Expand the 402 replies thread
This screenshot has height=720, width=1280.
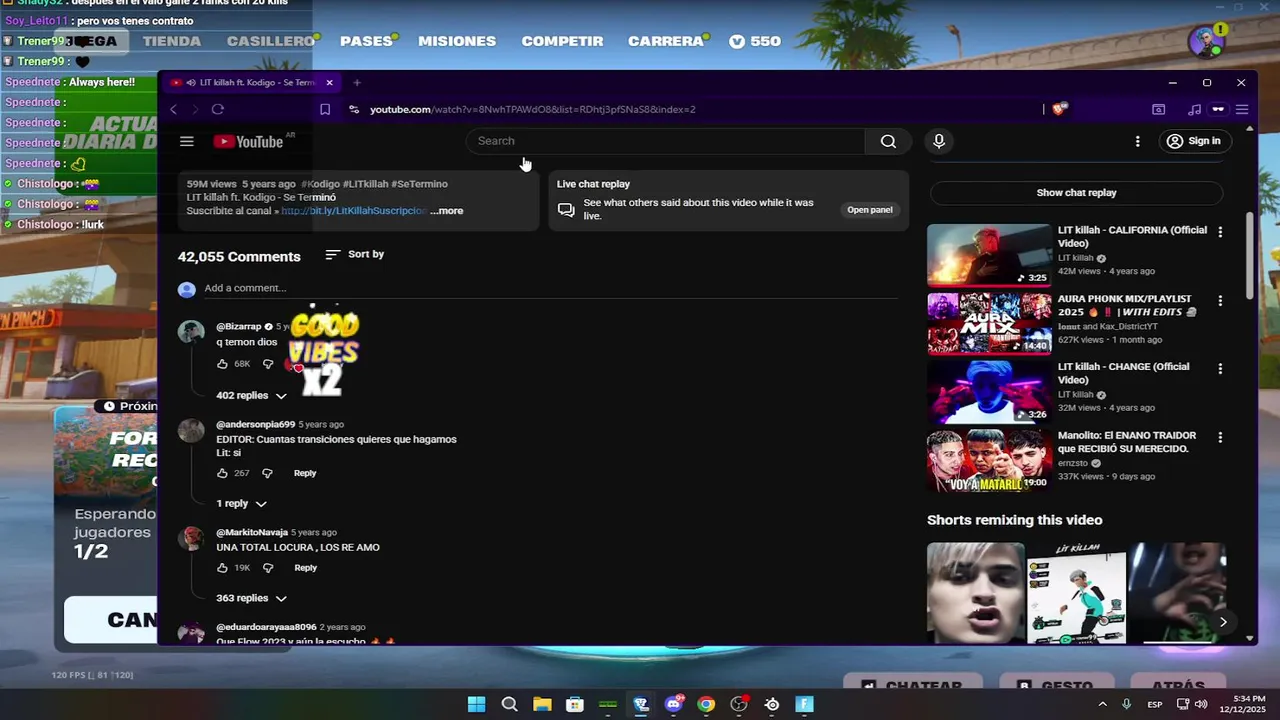pos(251,396)
